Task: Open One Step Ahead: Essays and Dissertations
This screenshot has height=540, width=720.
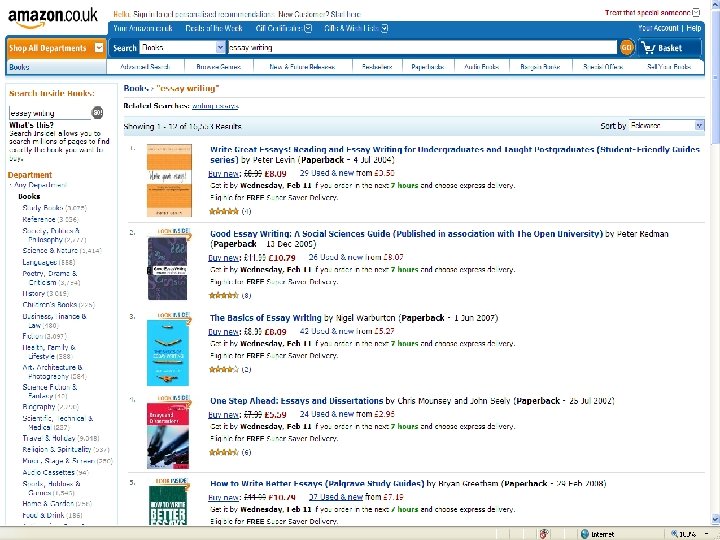Action: (x=296, y=401)
